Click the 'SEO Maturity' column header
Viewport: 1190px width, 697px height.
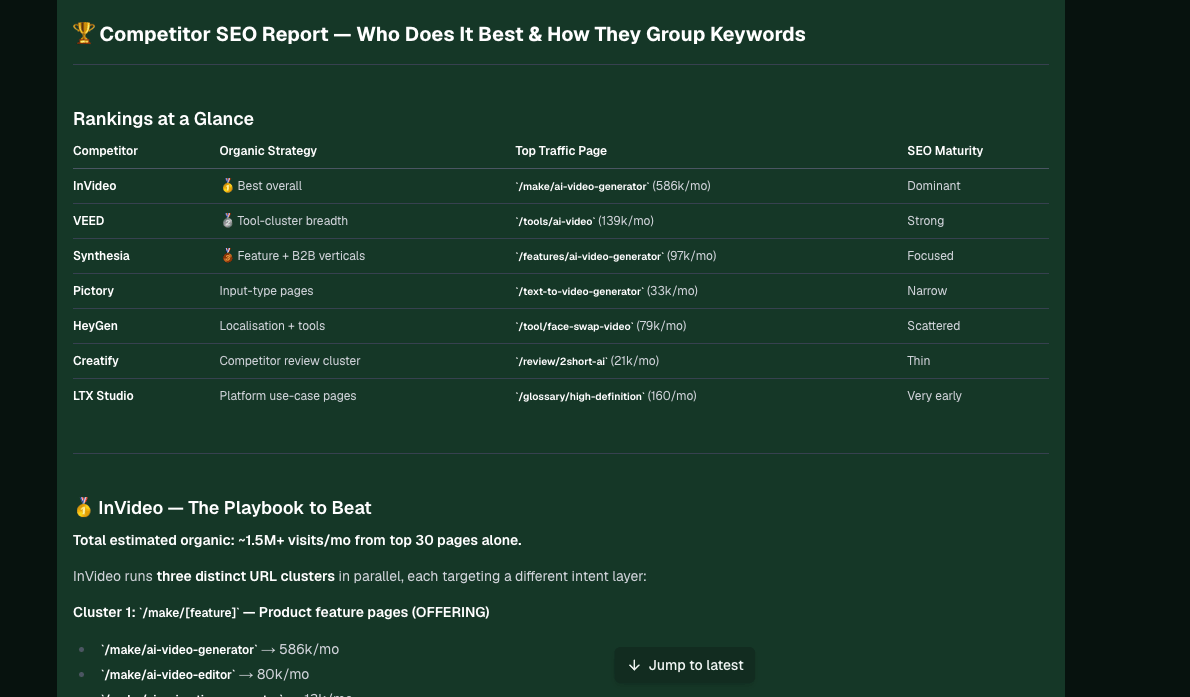click(945, 150)
